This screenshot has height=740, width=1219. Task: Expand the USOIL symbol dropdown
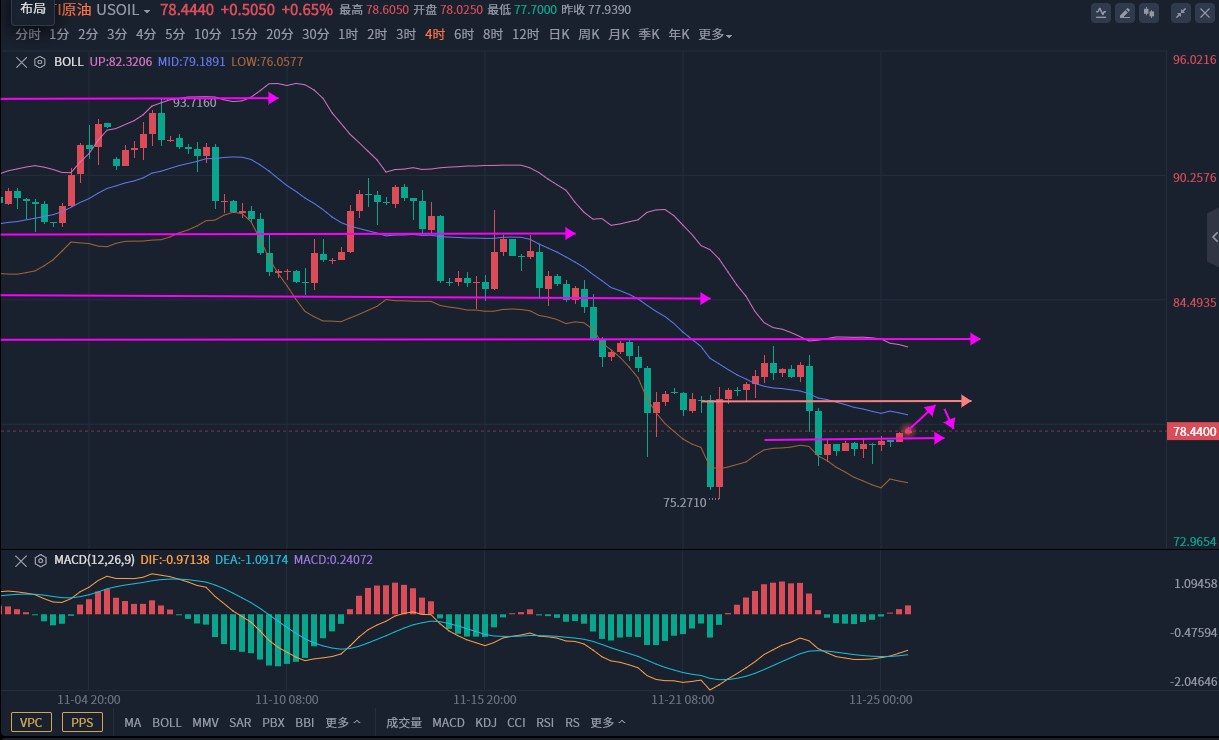147,11
